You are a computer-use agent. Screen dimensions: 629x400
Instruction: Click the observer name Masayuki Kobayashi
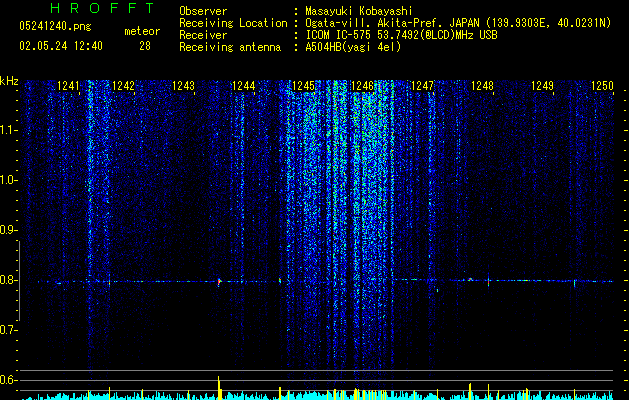tap(359, 11)
